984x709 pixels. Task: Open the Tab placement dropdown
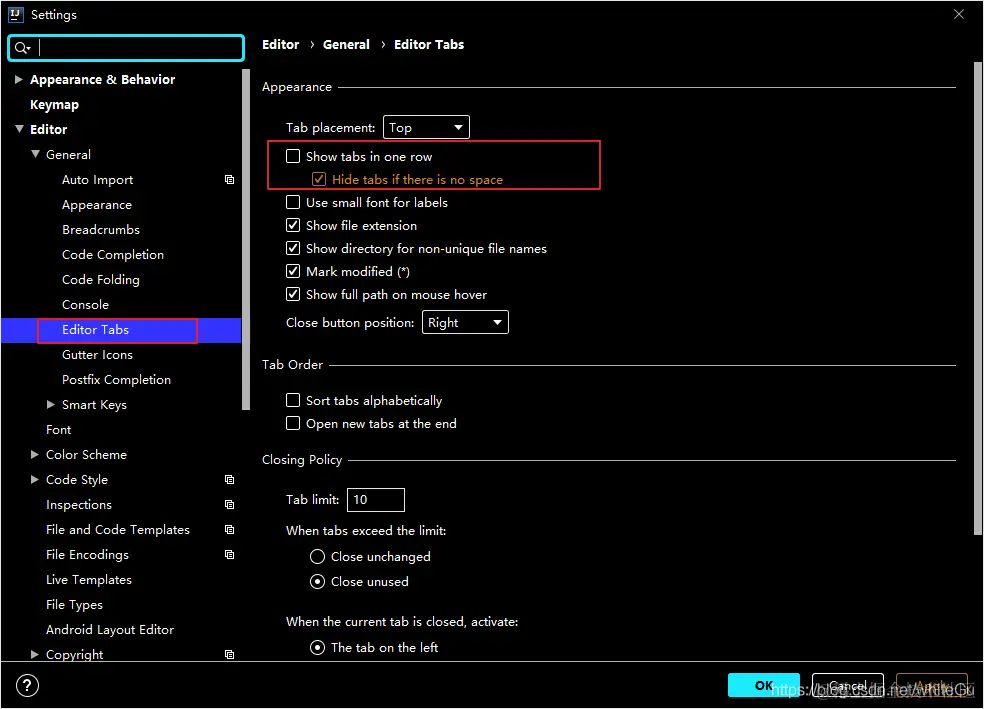426,127
